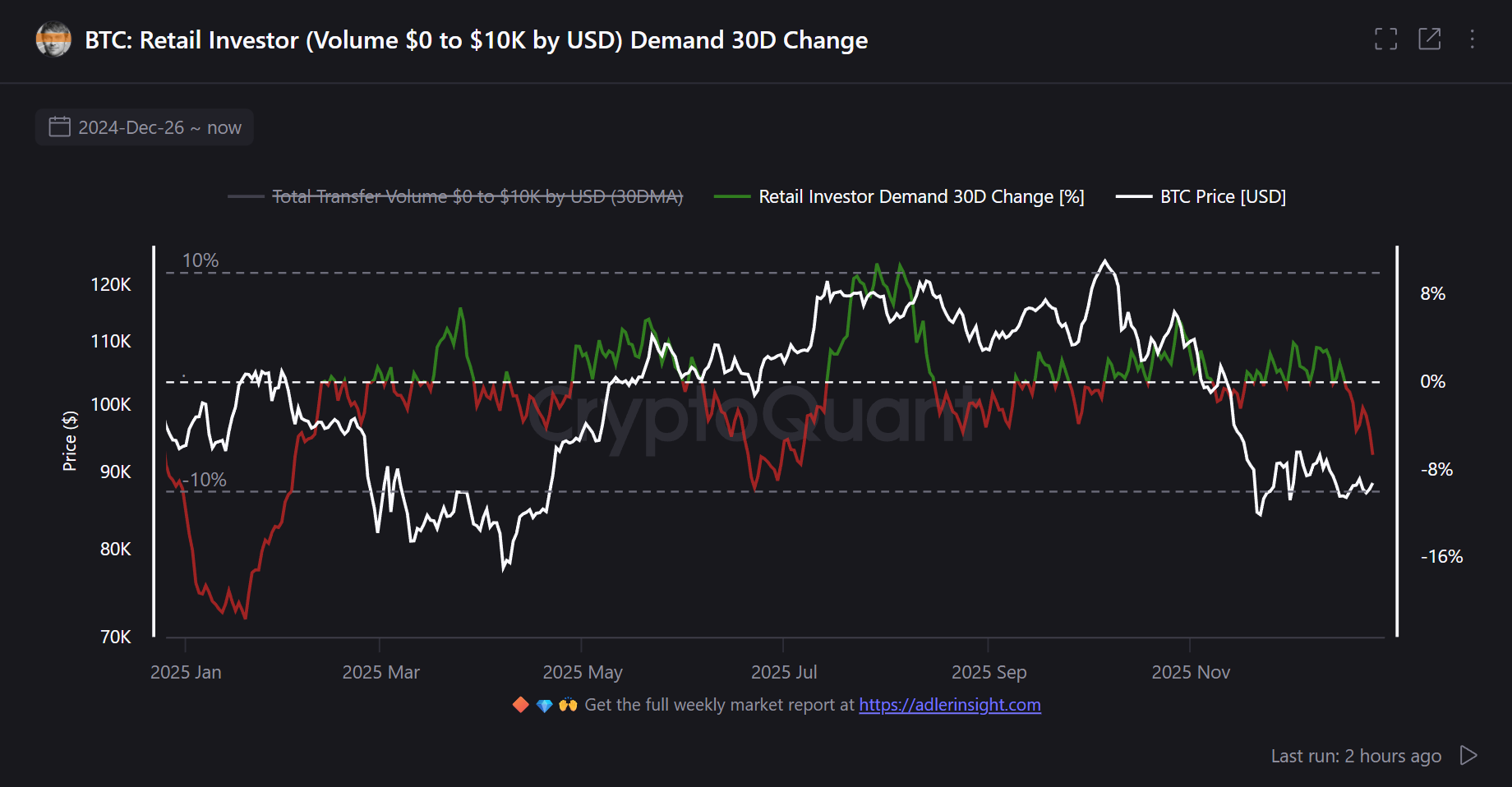Click the 2025 Jul x-axis label
This screenshot has width=1512, height=787.
[783, 672]
